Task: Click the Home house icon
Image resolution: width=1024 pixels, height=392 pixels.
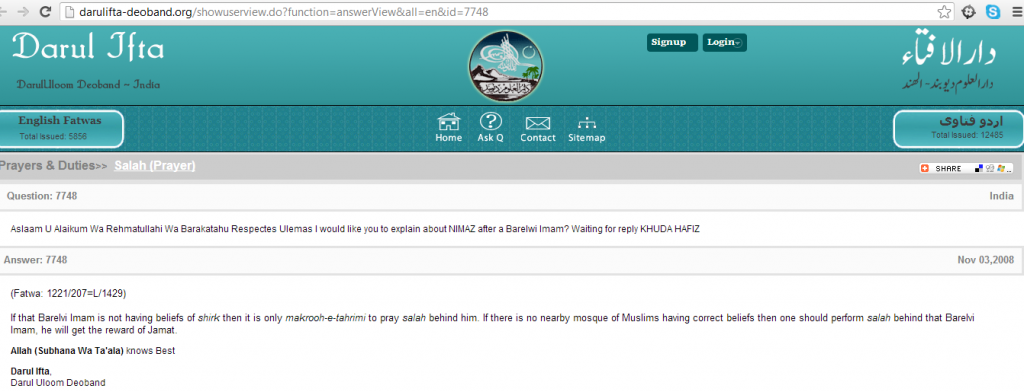Action: pos(449,122)
